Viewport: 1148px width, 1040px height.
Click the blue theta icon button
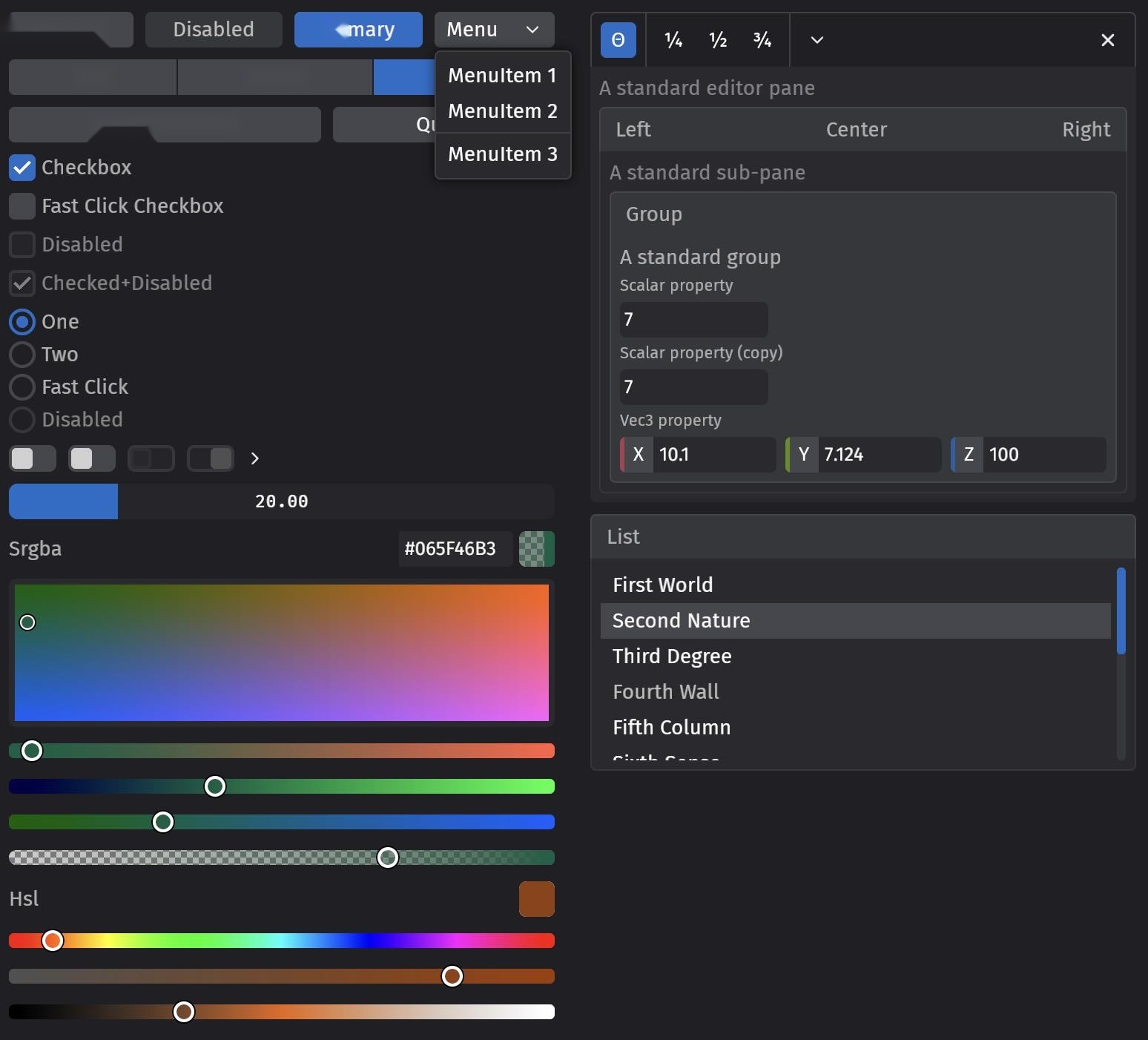(x=618, y=40)
